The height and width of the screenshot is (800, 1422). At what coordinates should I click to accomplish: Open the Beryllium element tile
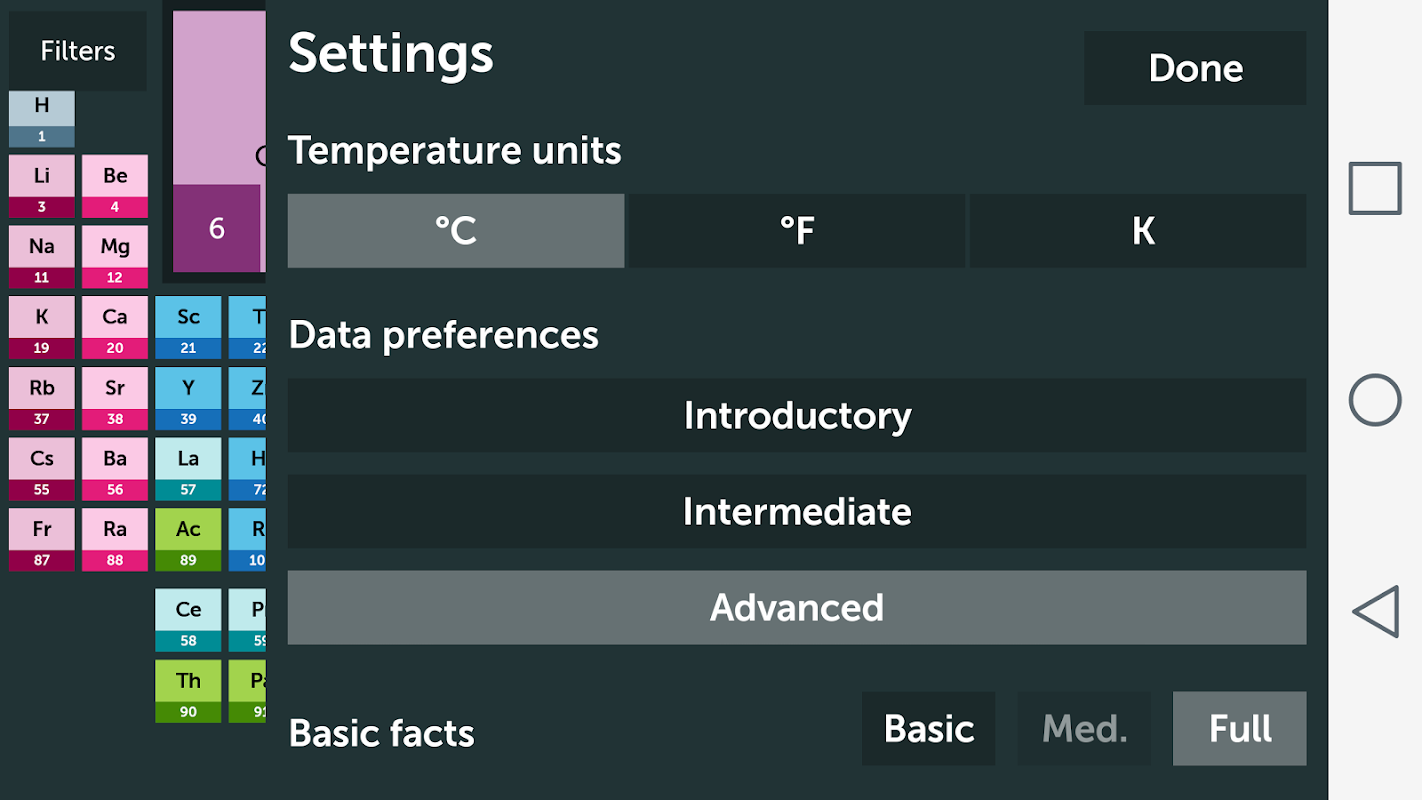(x=115, y=186)
